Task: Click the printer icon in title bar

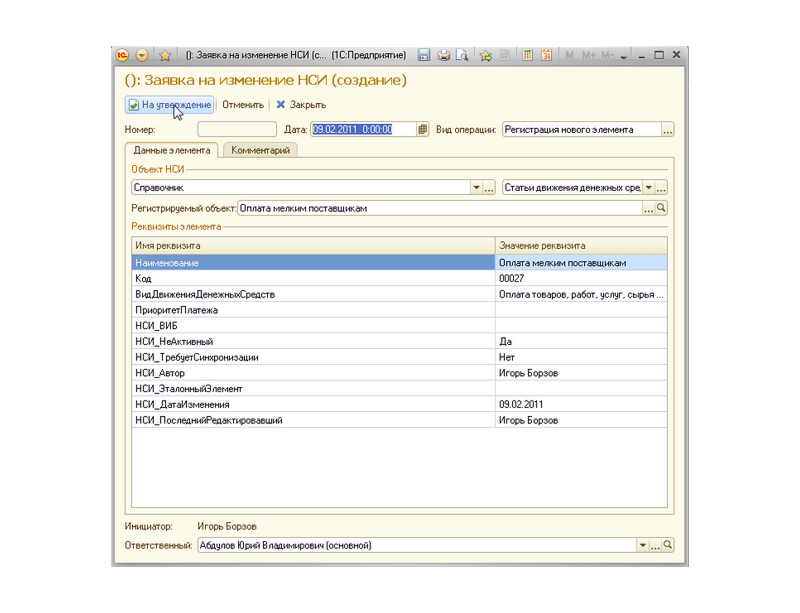Action: [443, 56]
